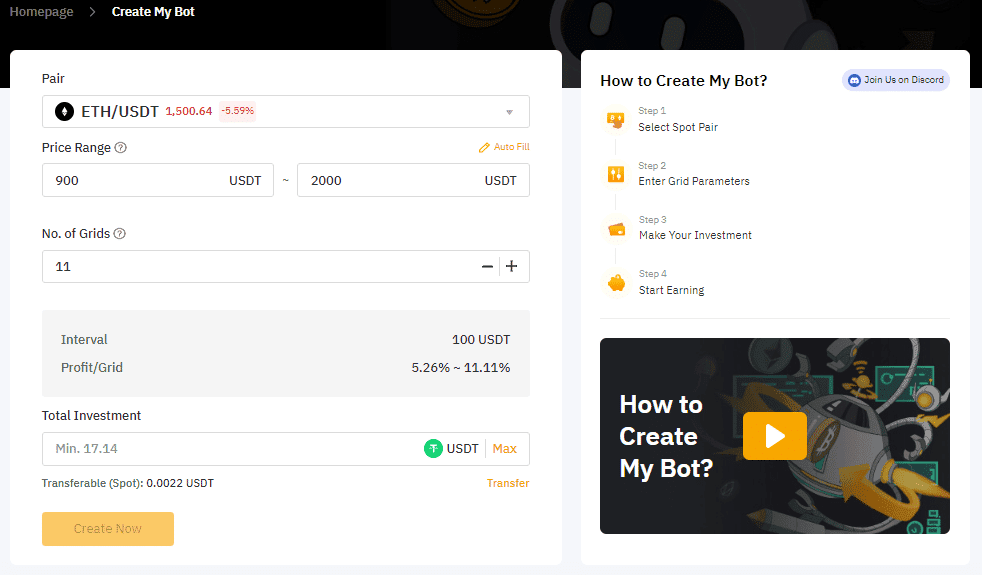Click the Profit/Grid label
Screen dimensions: 982x575
pyautogui.click(x=91, y=368)
